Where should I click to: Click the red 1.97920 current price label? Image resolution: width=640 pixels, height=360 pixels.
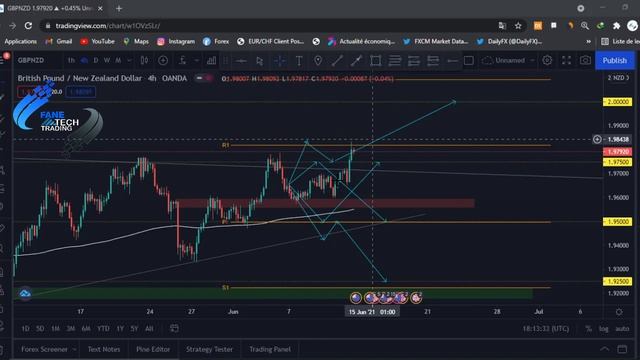tap(618, 152)
